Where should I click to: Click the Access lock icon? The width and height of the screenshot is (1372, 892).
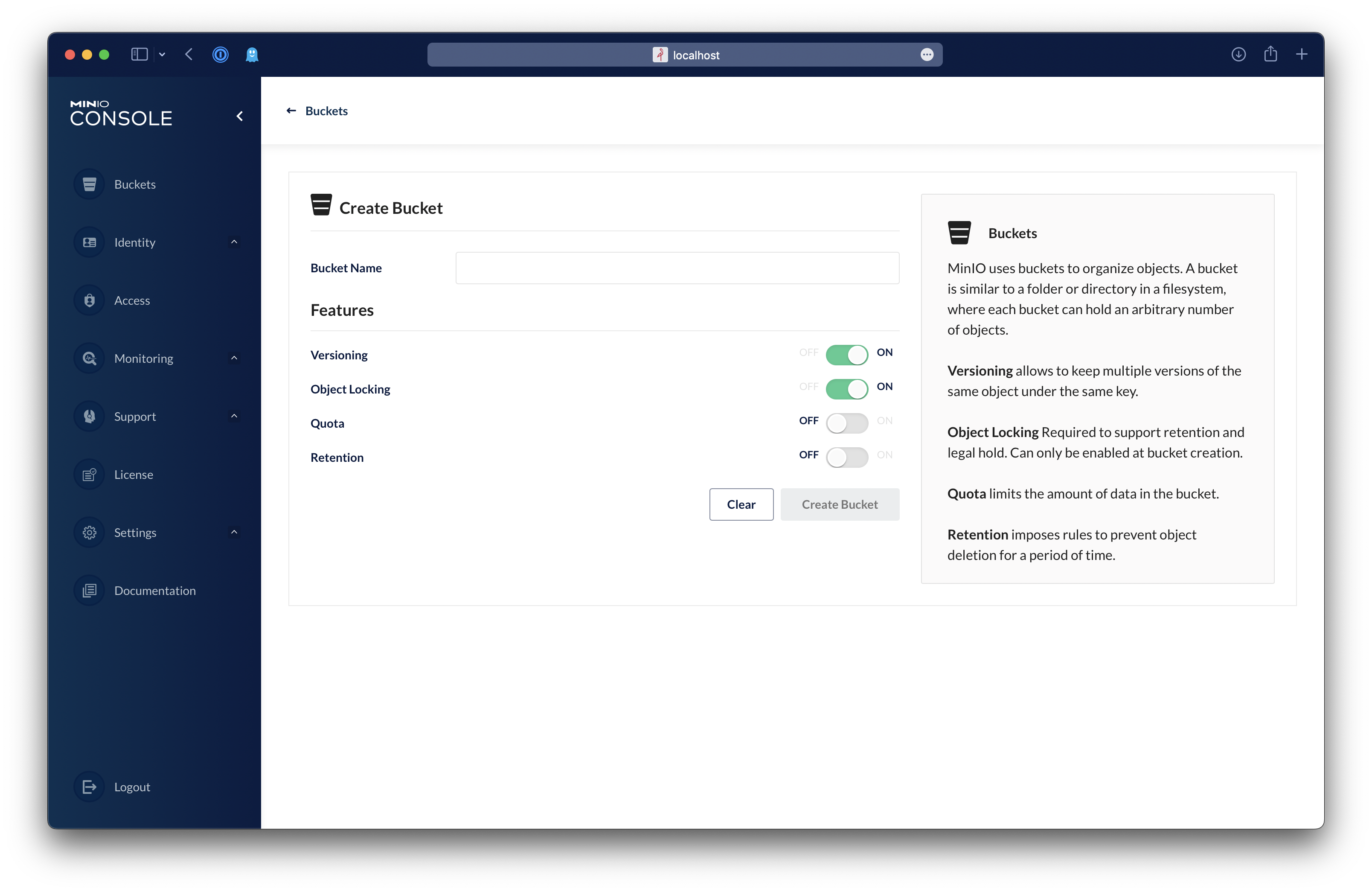[x=89, y=300]
